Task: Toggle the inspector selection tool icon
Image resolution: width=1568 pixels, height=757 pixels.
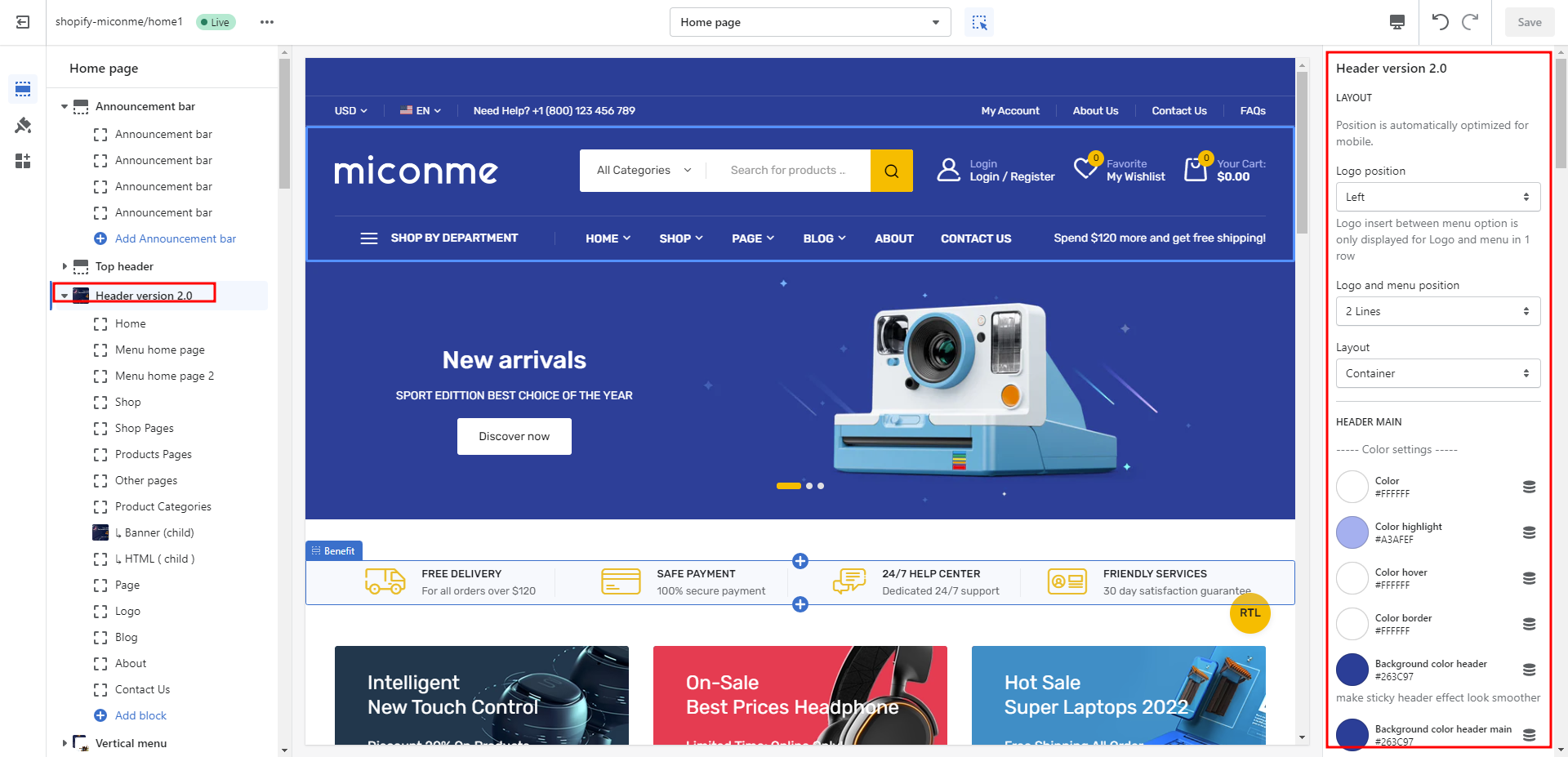Action: click(979, 22)
